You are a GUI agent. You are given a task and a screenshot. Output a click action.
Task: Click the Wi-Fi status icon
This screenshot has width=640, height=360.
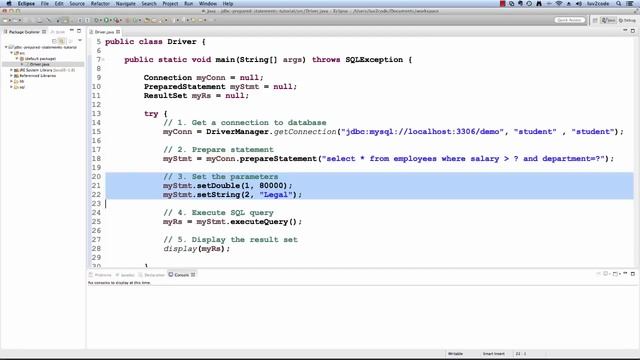click(x=559, y=4)
